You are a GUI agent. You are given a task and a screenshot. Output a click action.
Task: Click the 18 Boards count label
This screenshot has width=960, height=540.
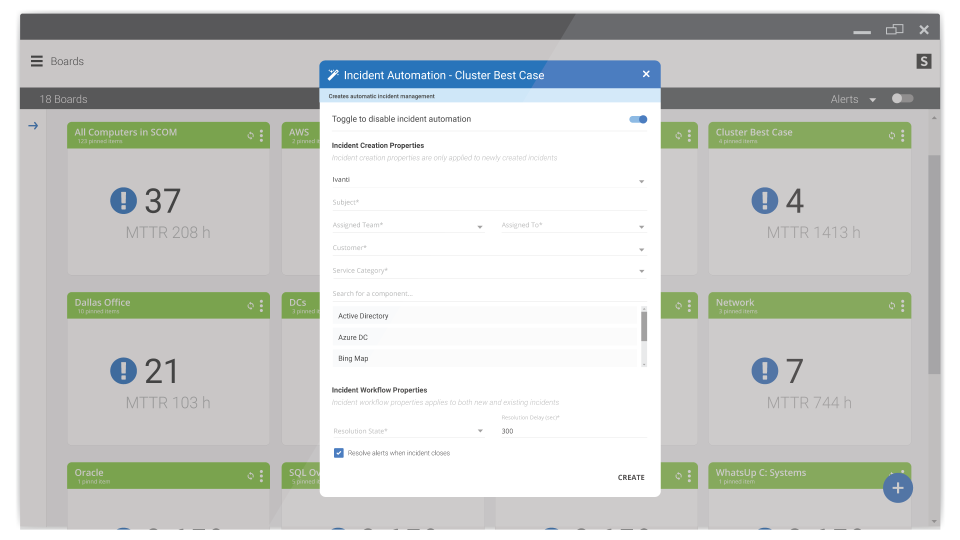point(63,99)
